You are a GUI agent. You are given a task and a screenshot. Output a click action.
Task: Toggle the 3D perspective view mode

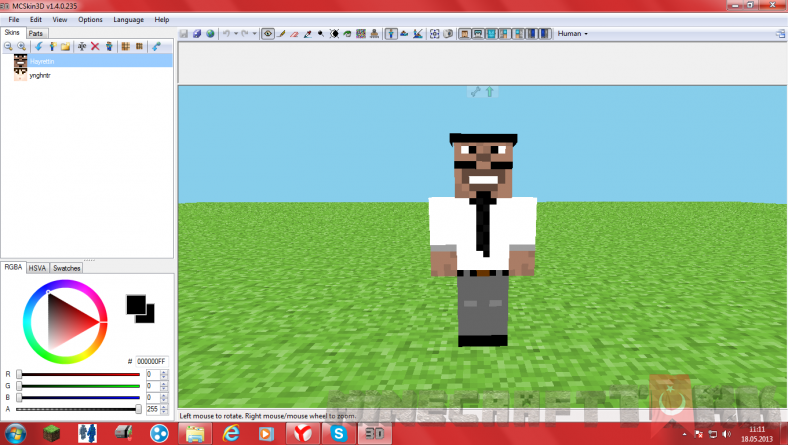(x=391, y=34)
